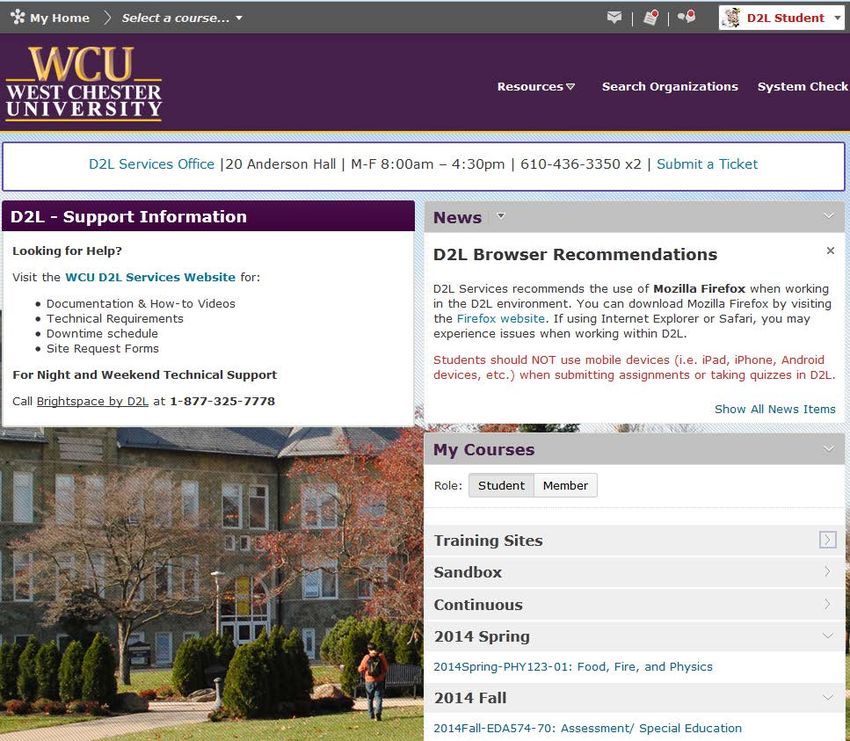Image resolution: width=850 pixels, height=741 pixels.
Task: Click the News widget title
Action: pos(458,217)
